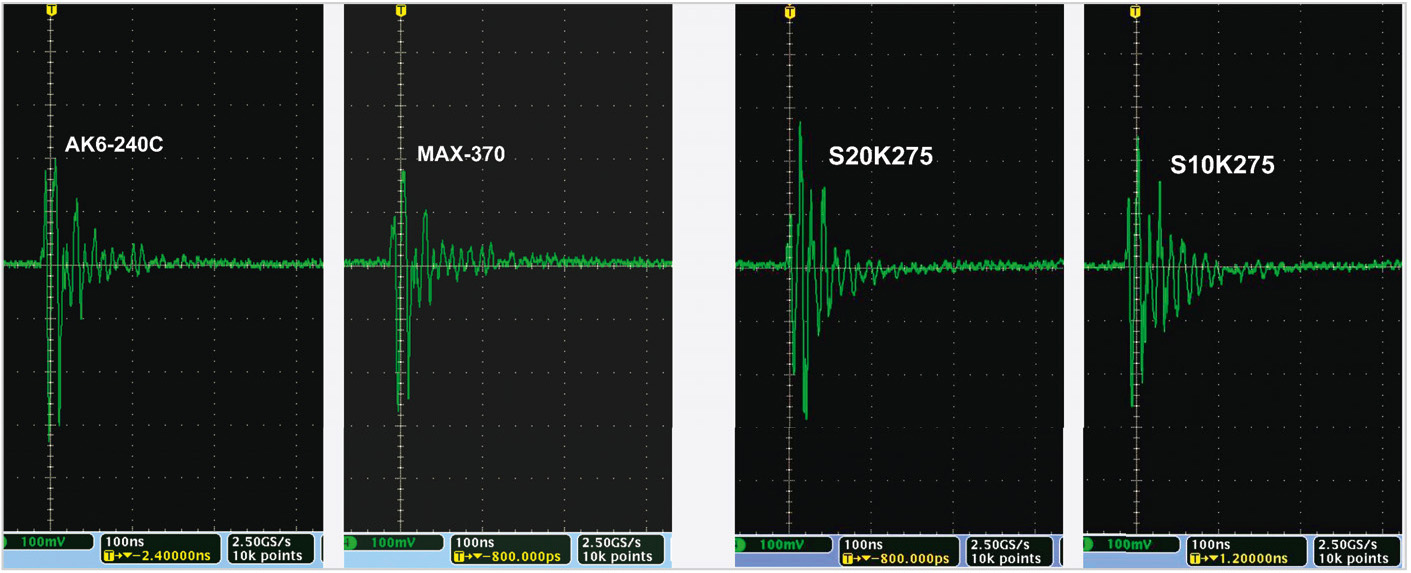
Task: Click trigger marker T above MAX-370 waveform
Action: [x=401, y=11]
